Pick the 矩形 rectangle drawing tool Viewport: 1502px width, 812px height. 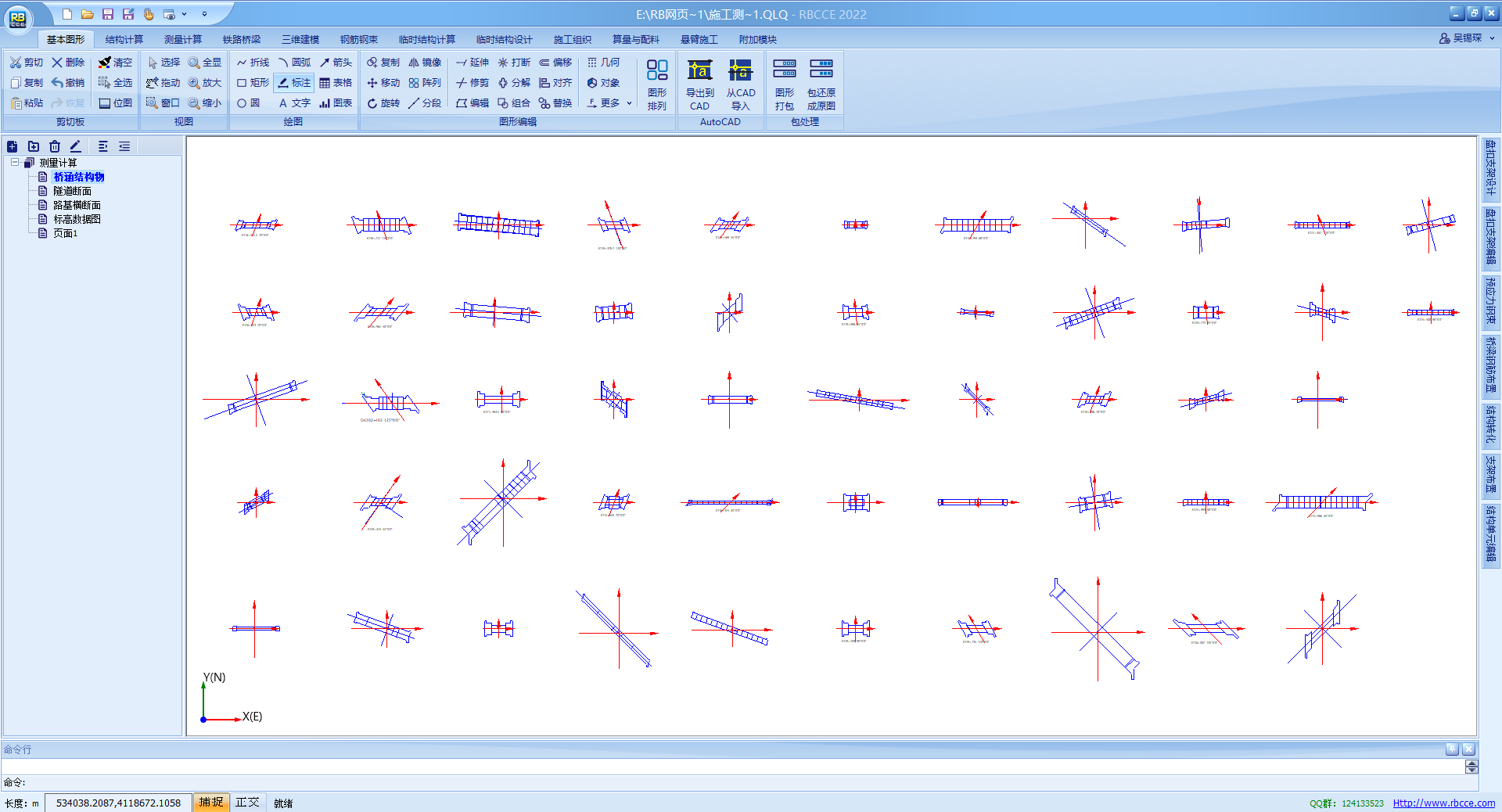click(x=253, y=83)
